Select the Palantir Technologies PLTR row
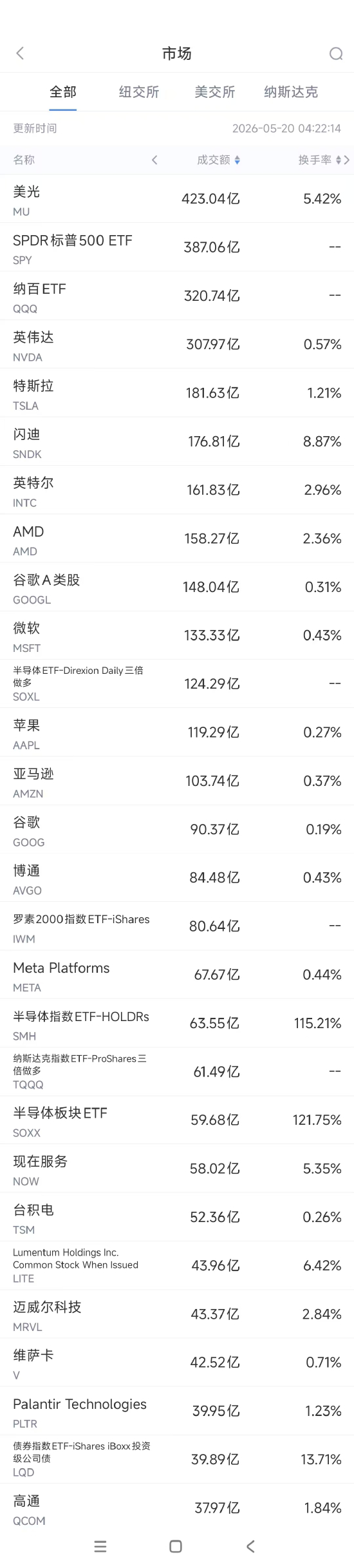The height and width of the screenshot is (1568, 354). coord(177,1411)
